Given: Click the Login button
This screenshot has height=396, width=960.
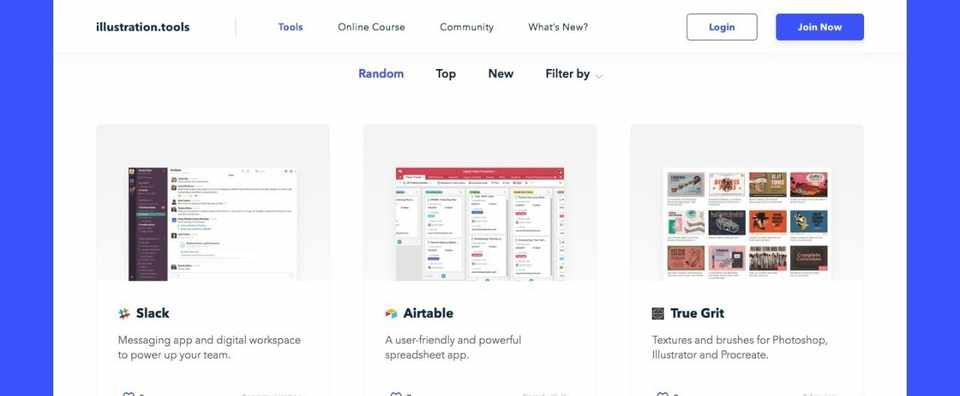Looking at the screenshot, I should pos(722,27).
